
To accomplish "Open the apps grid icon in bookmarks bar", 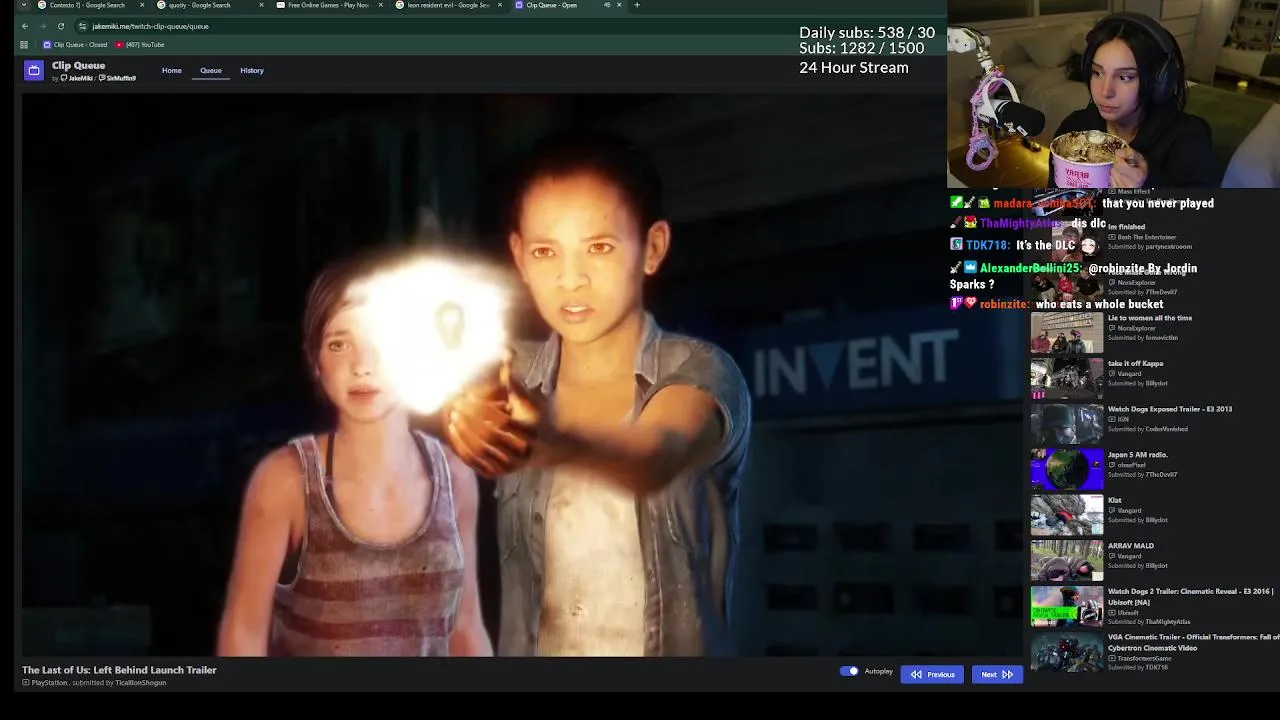I will pos(24,45).
